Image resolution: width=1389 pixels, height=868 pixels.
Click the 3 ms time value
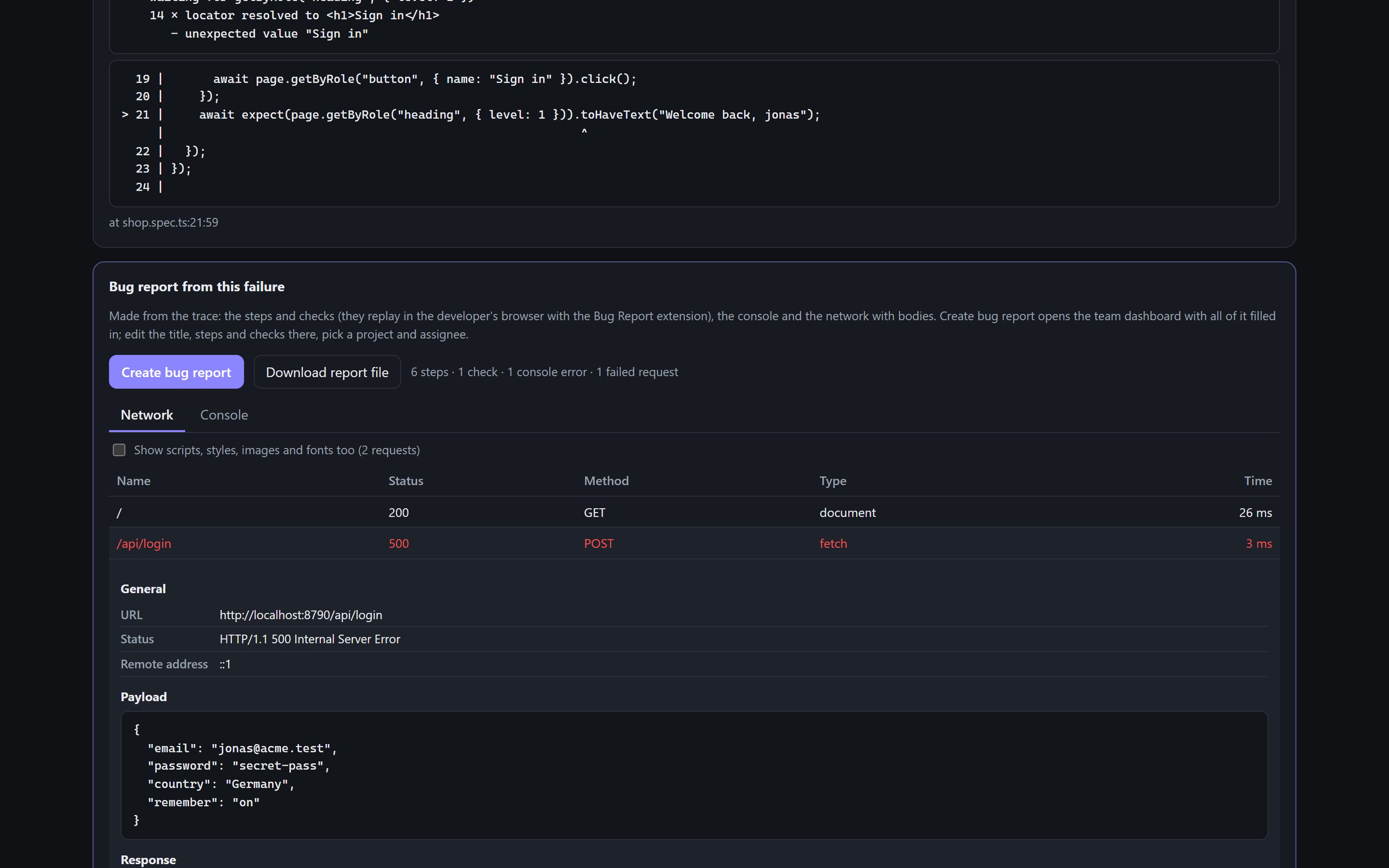tap(1259, 543)
